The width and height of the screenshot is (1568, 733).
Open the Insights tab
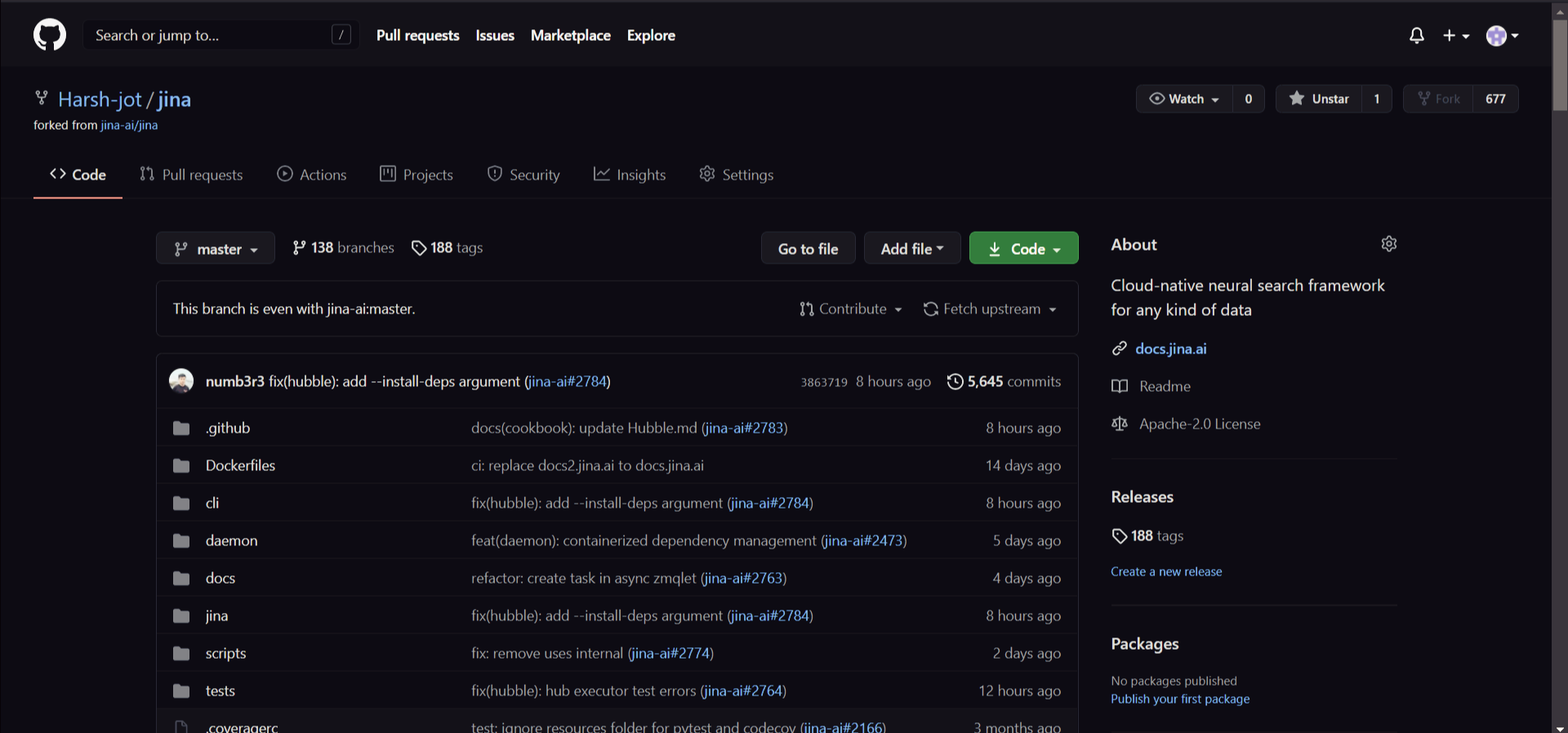tap(630, 175)
